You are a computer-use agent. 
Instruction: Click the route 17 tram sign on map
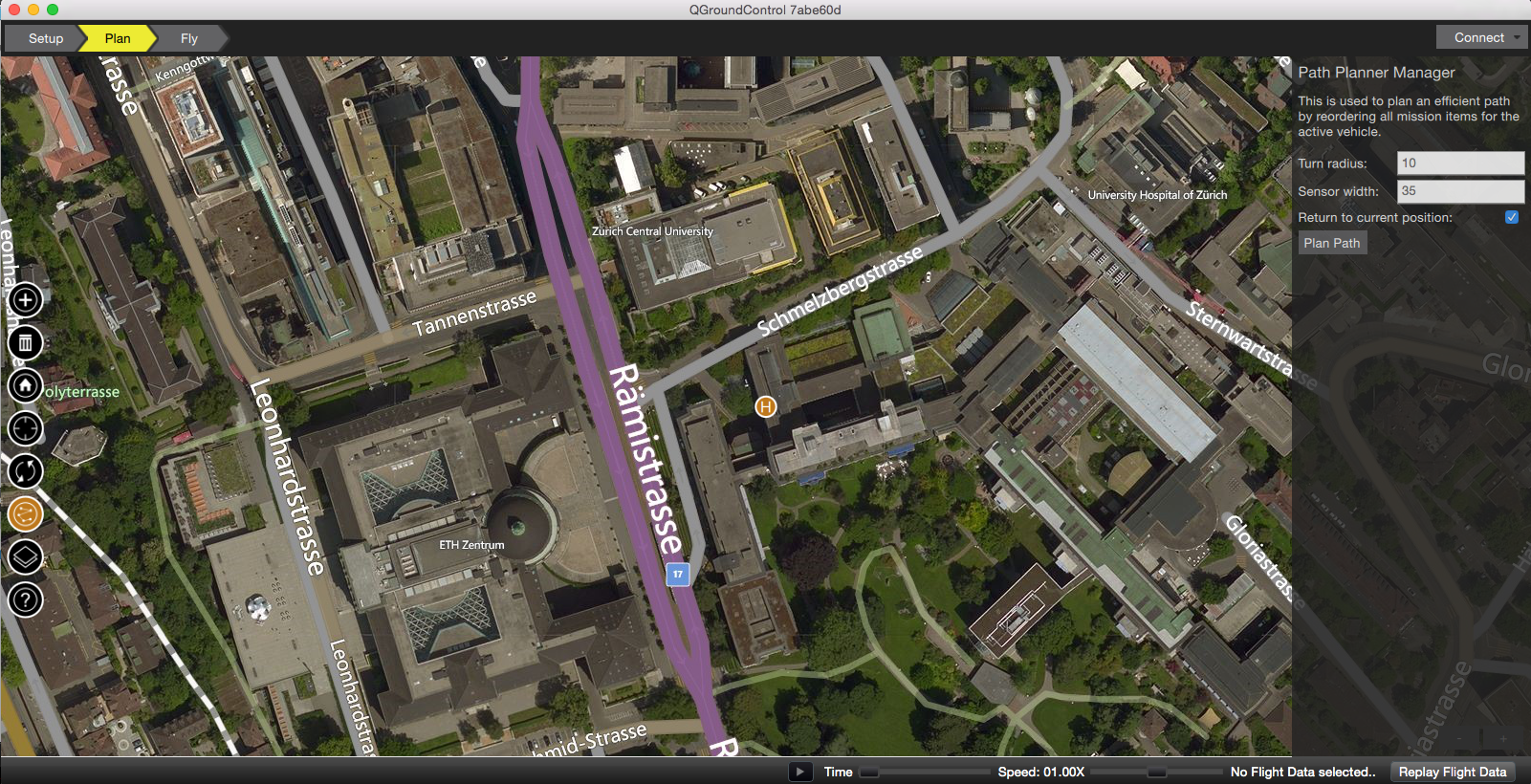coord(678,574)
